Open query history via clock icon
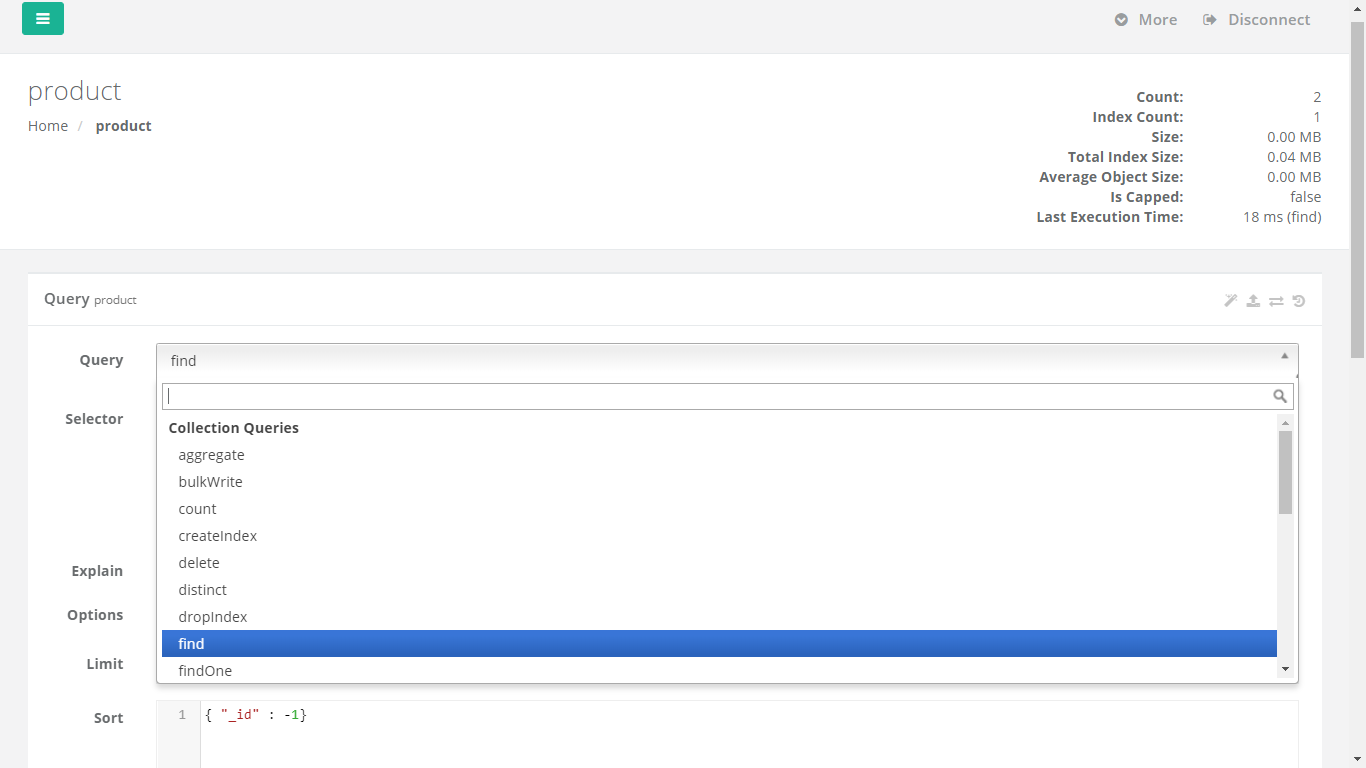Viewport: 1366px width, 768px height. pyautogui.click(x=1299, y=301)
